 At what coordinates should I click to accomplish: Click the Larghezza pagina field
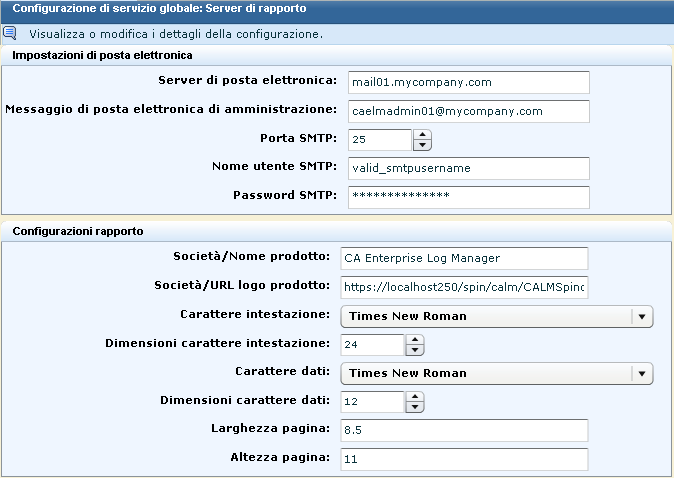[x=464, y=430]
